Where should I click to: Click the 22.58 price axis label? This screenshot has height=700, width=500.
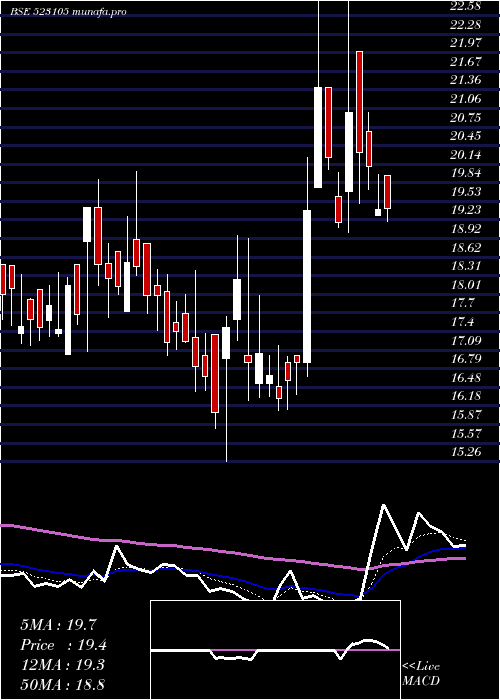point(466,6)
